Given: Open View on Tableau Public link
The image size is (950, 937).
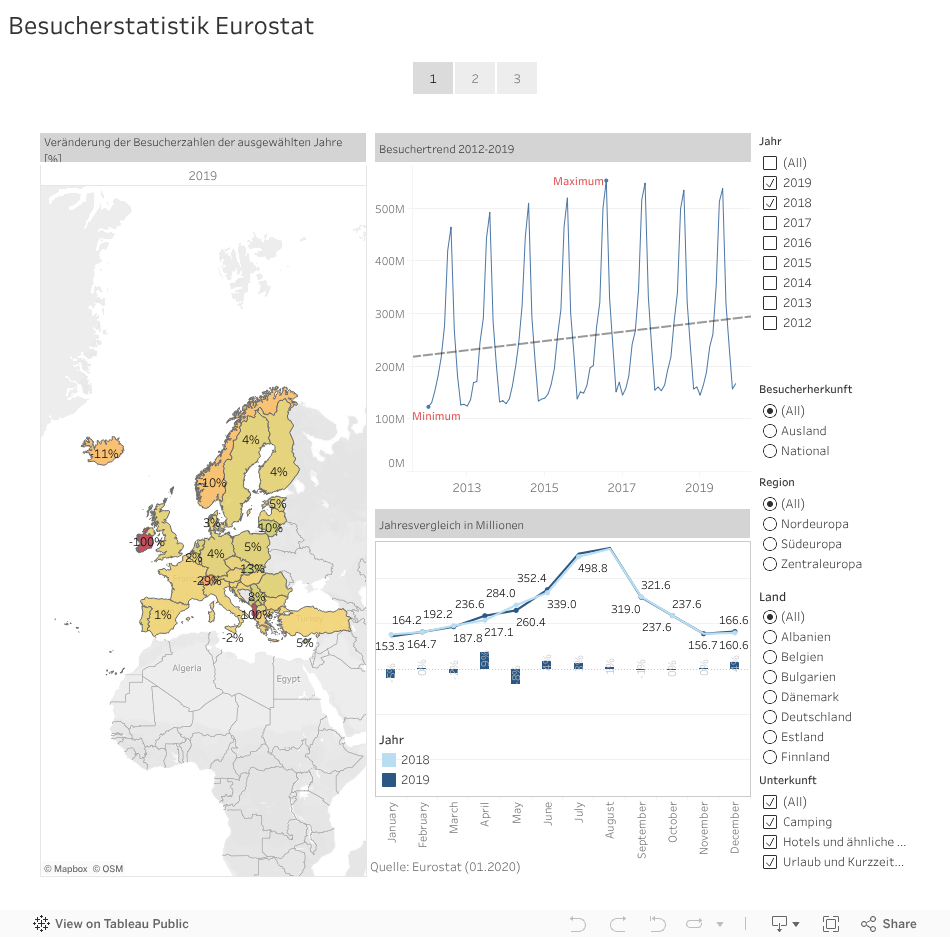Looking at the screenshot, I should [x=121, y=924].
